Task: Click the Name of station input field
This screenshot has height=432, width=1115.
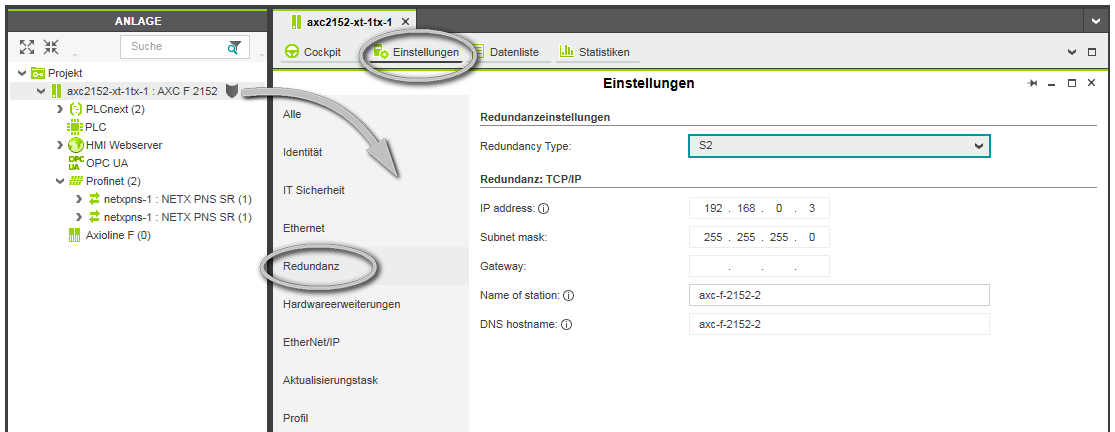Action: tap(838, 296)
